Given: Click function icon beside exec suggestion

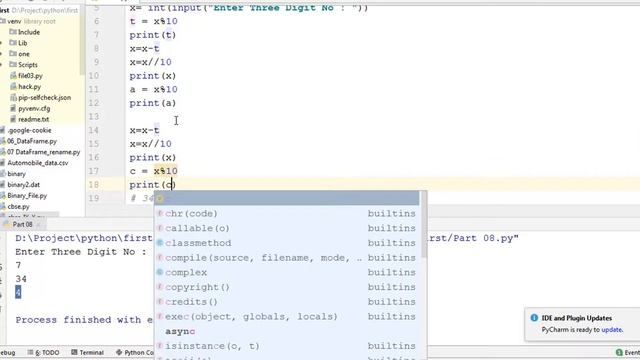Looking at the screenshot, I should point(160,316).
